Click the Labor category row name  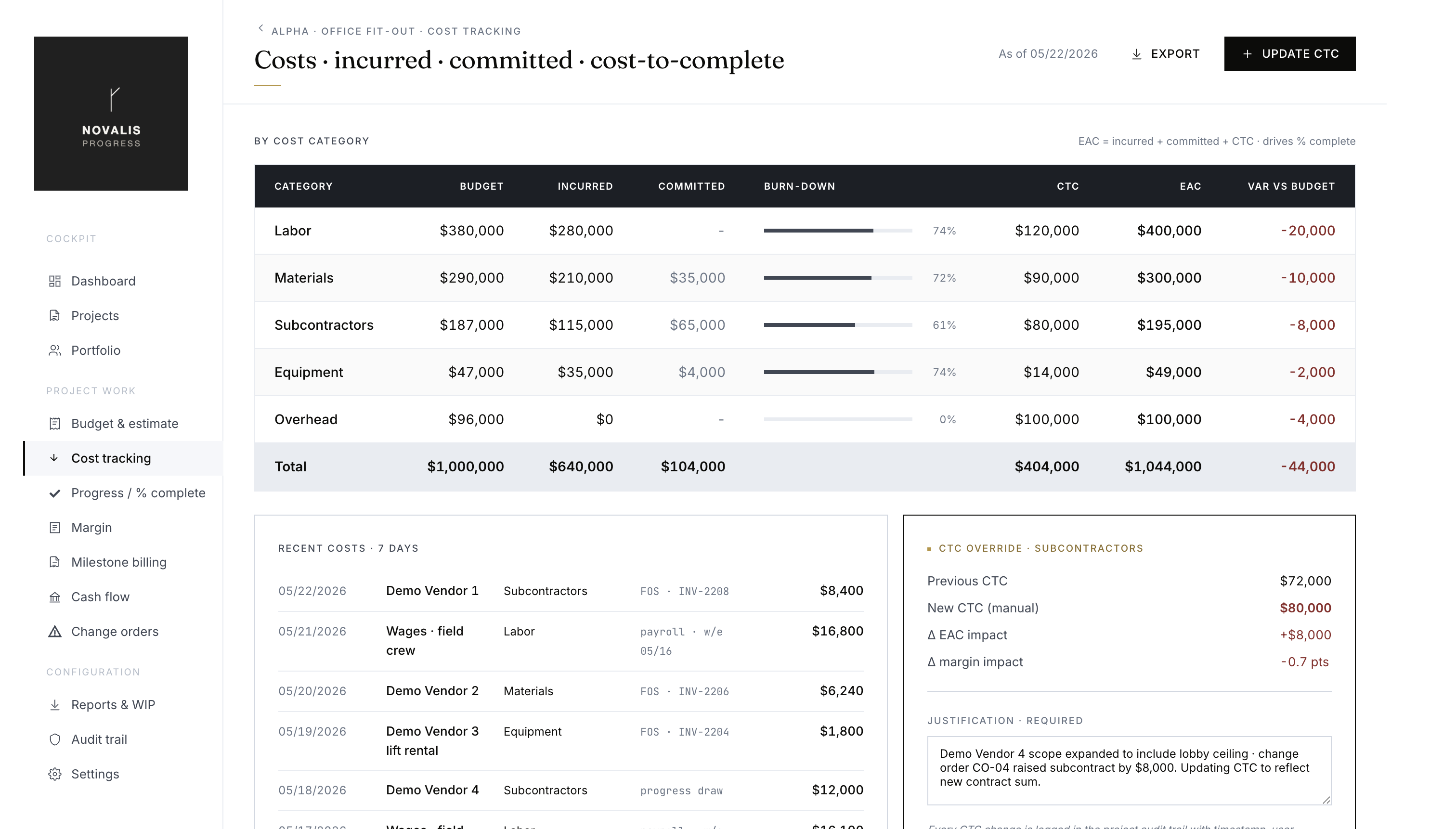(x=293, y=231)
